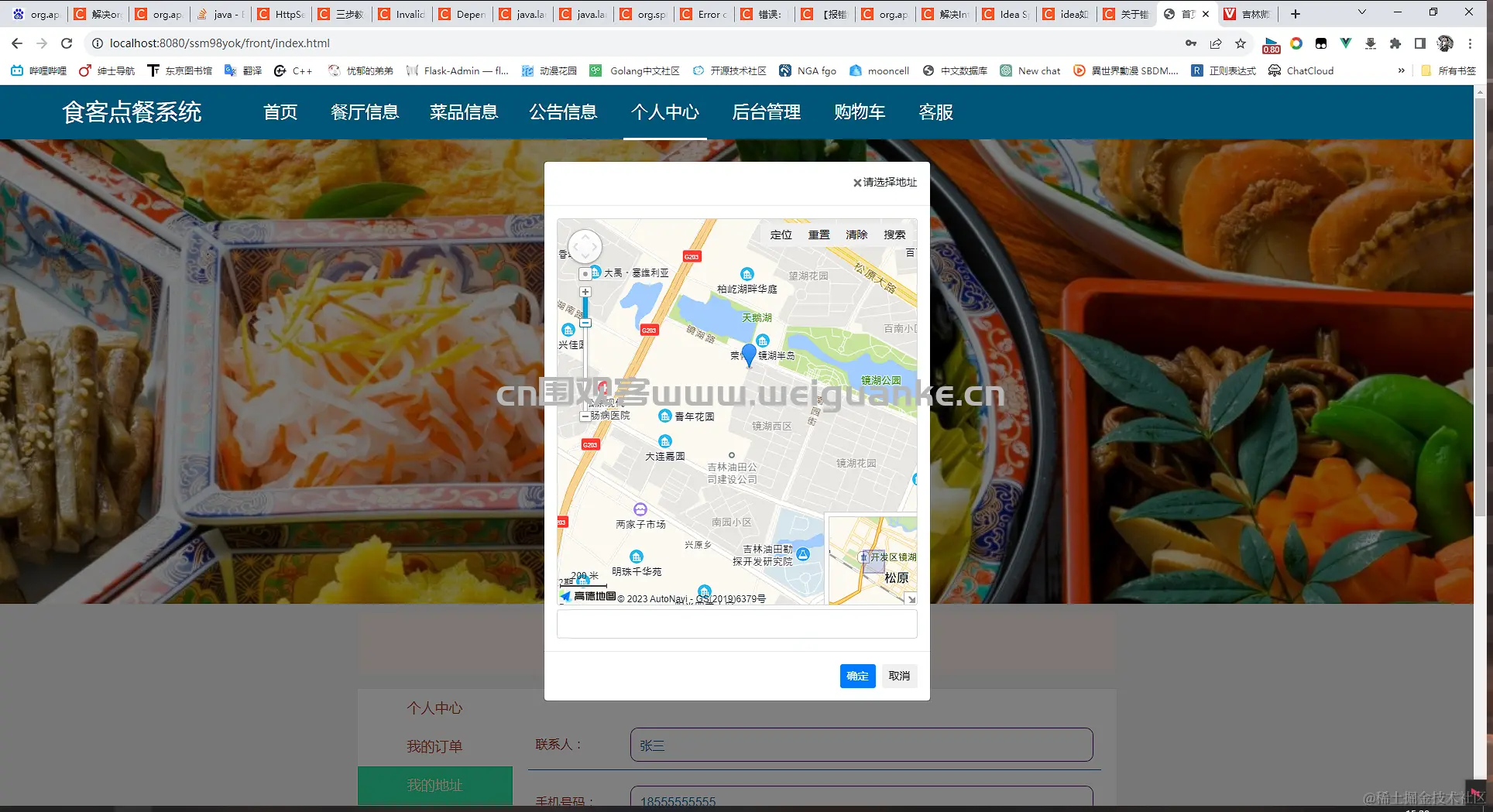
Task: Click the blue location marker pin on the map
Action: point(749,355)
